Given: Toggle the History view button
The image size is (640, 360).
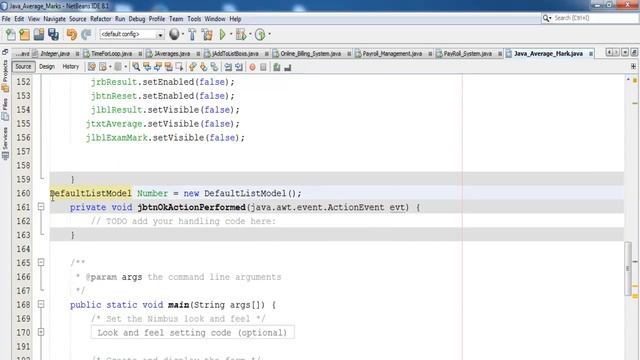Looking at the screenshot, I should click(x=71, y=67).
